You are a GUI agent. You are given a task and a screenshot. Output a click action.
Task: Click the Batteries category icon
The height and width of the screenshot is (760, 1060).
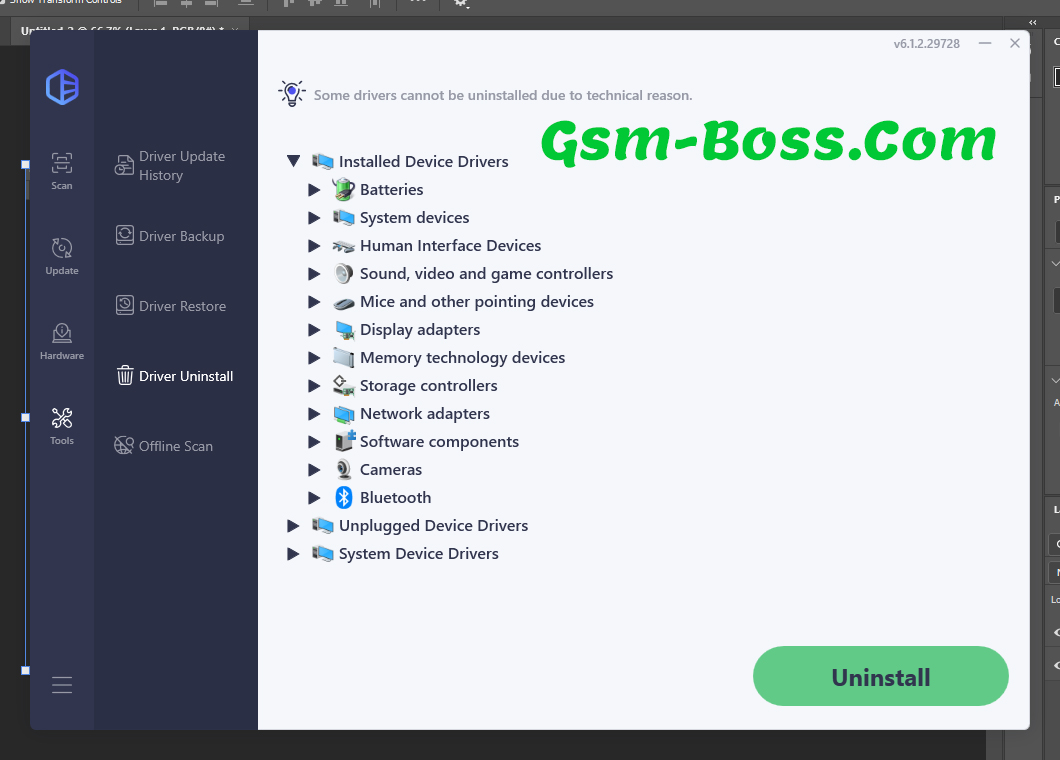click(x=344, y=189)
